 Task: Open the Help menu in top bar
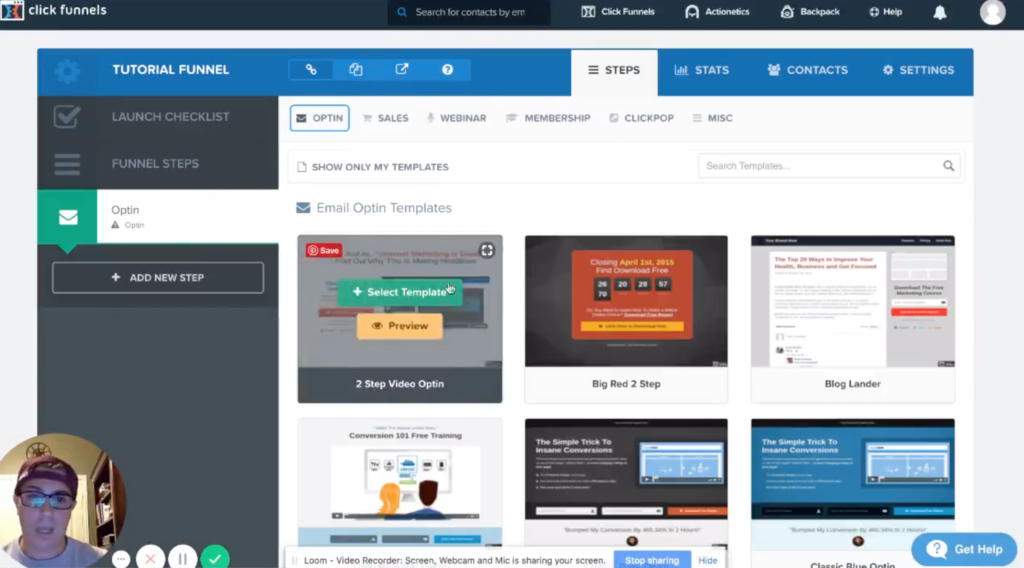tap(886, 12)
